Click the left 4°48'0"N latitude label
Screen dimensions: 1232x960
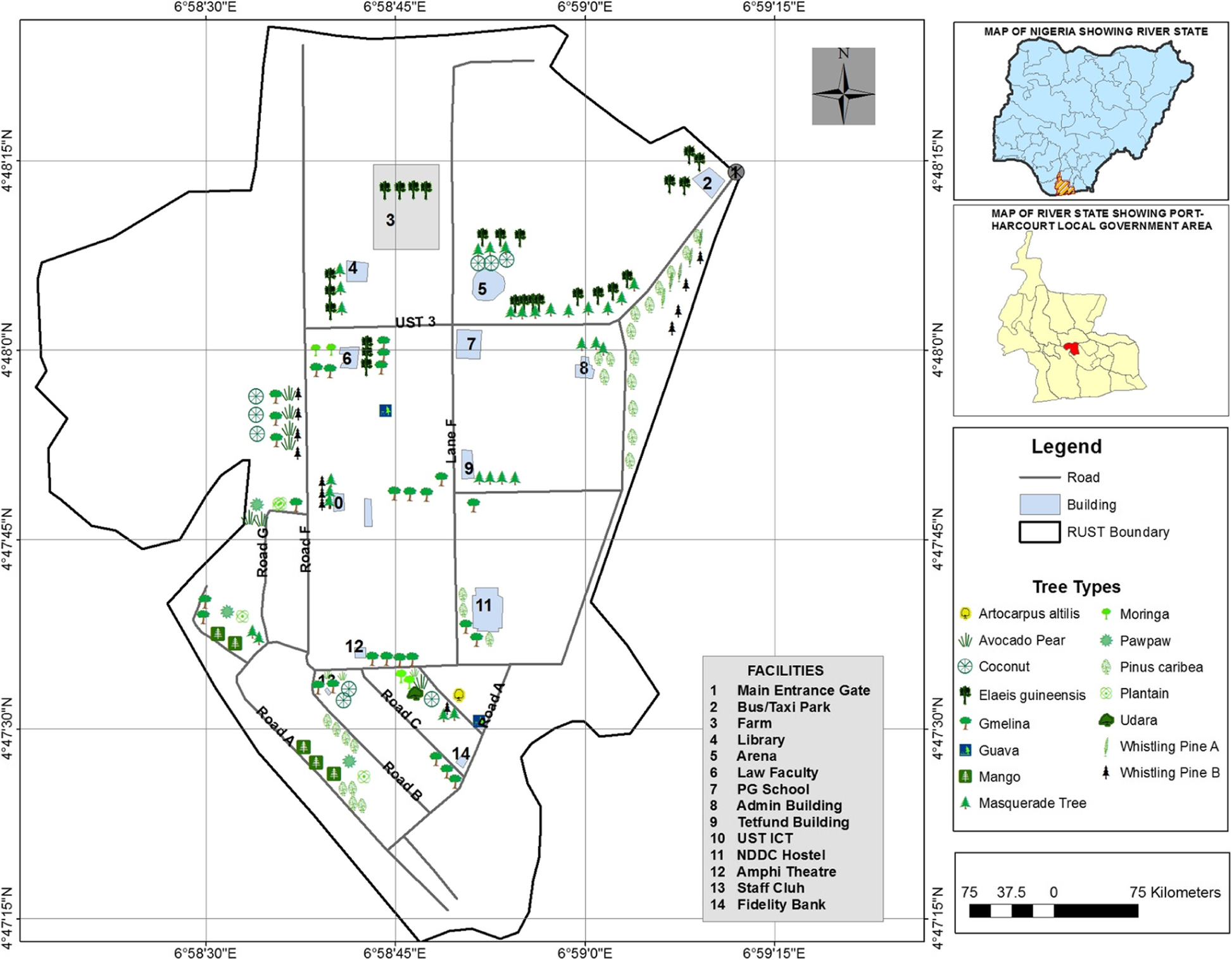[8, 349]
